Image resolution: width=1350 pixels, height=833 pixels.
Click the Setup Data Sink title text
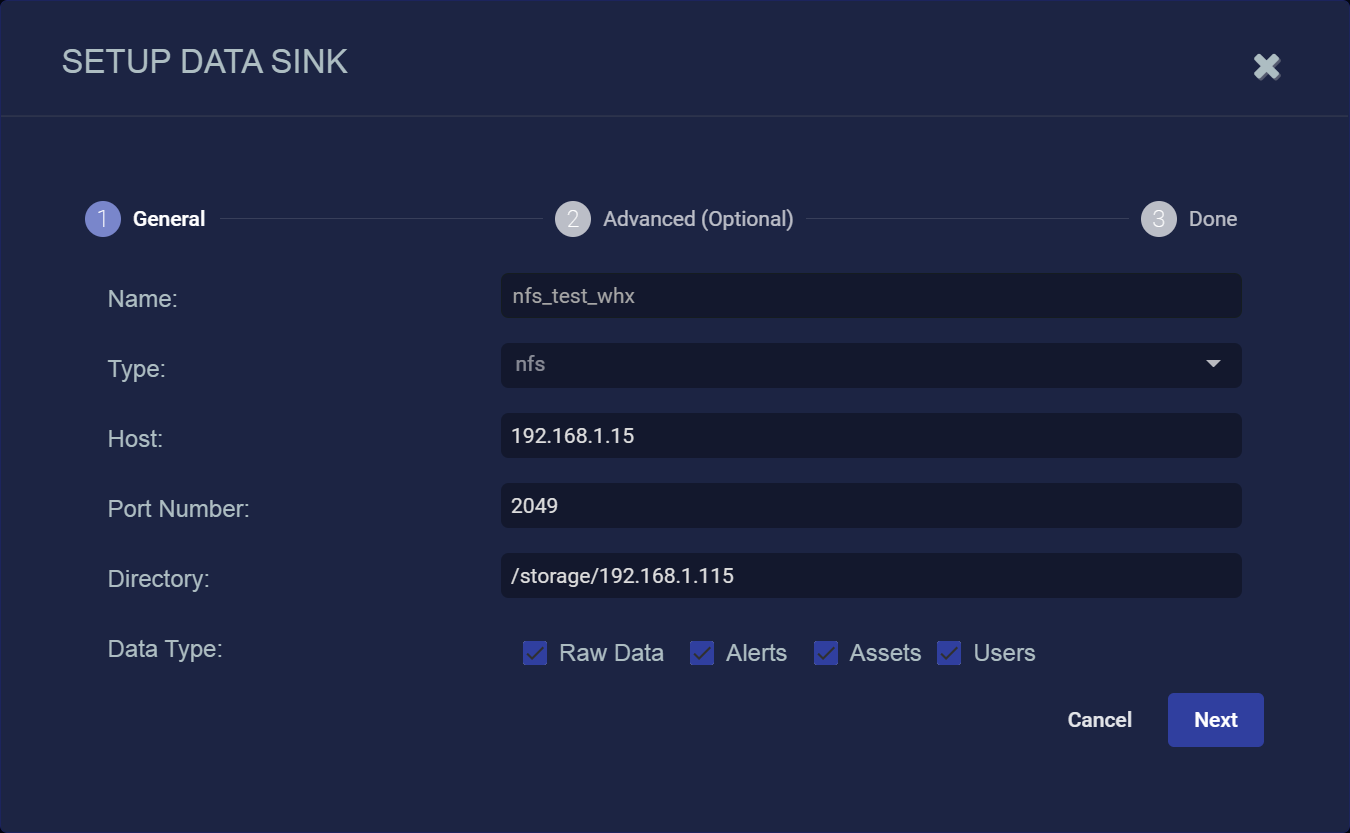click(205, 62)
